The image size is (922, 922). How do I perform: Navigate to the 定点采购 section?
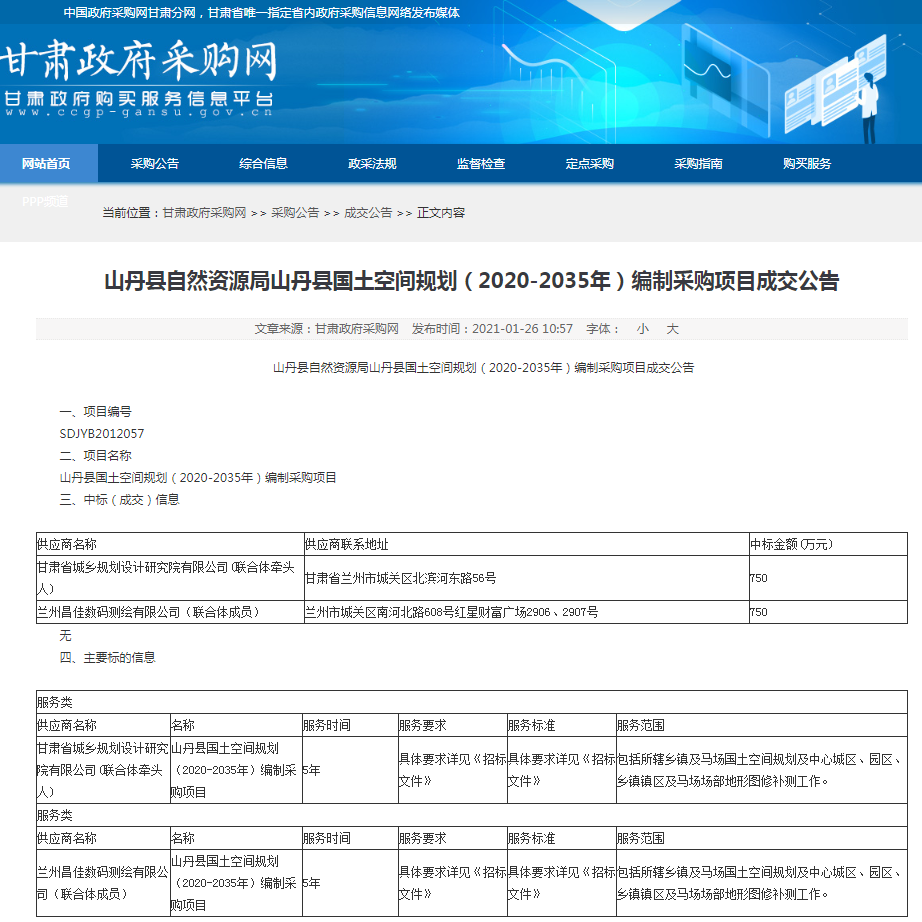[590, 164]
